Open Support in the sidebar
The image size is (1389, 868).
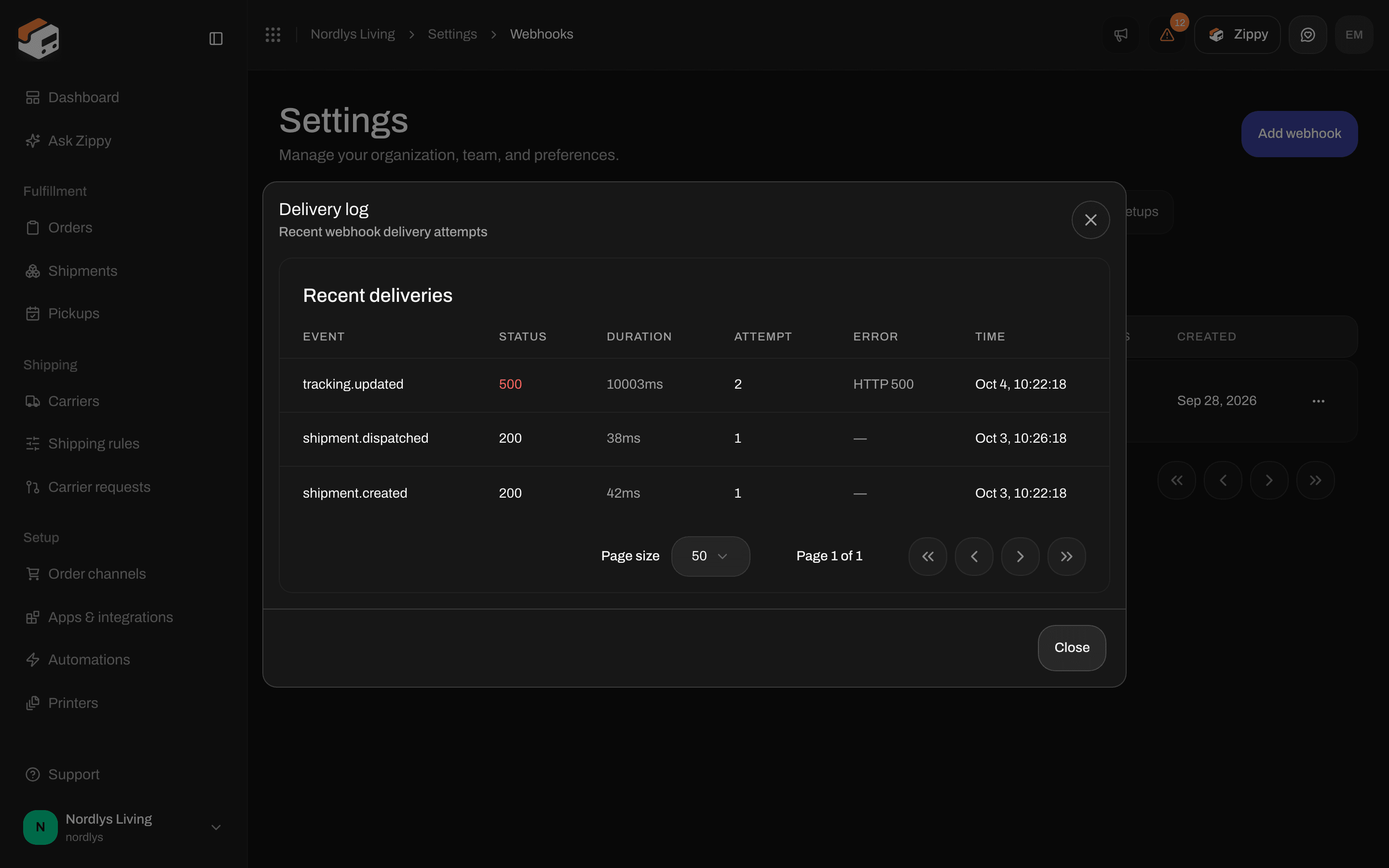tap(124, 774)
